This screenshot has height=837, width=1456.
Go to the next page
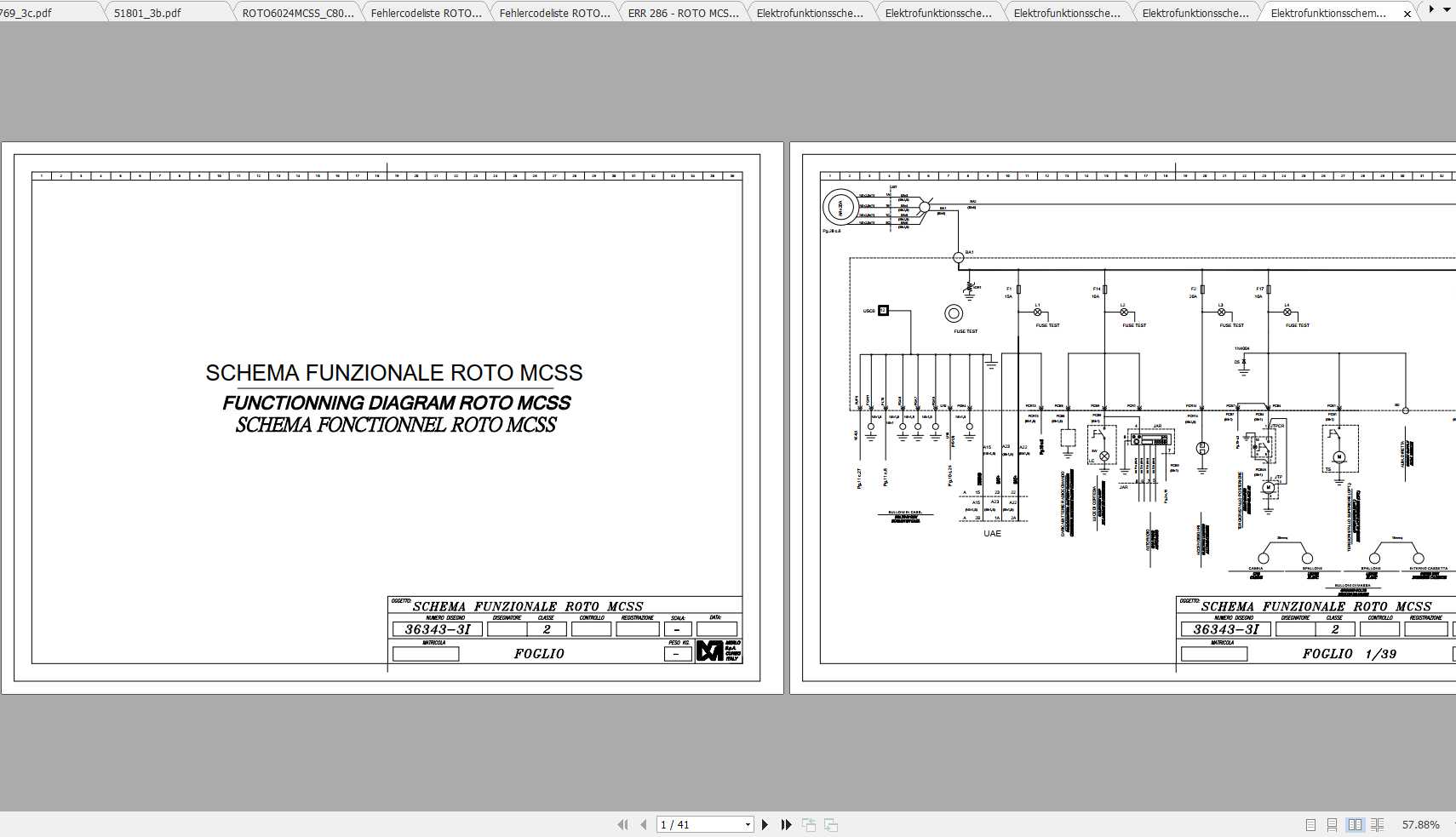point(765,824)
